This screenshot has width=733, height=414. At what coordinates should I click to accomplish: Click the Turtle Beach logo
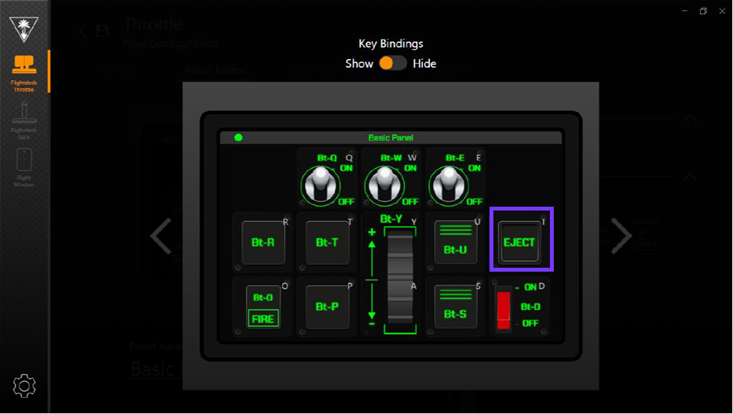click(x=24, y=29)
